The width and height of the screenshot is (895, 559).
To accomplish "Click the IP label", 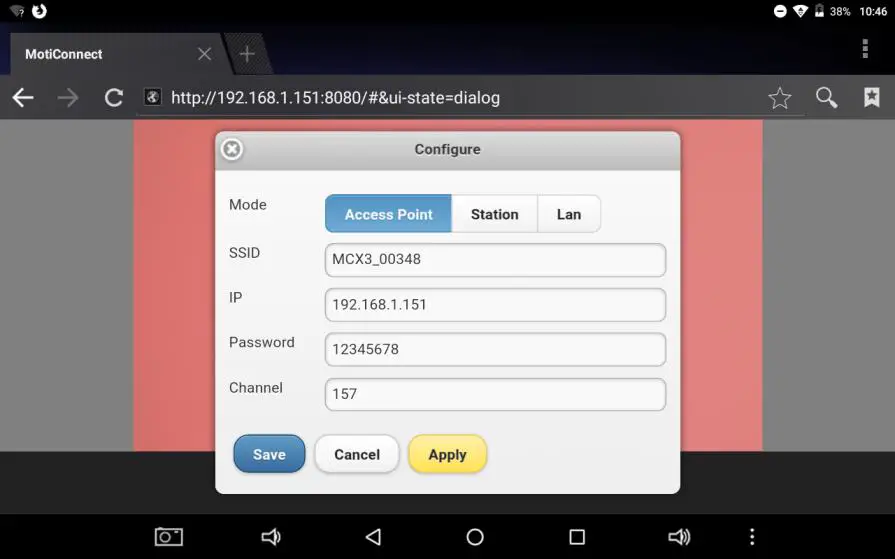I will (235, 297).
